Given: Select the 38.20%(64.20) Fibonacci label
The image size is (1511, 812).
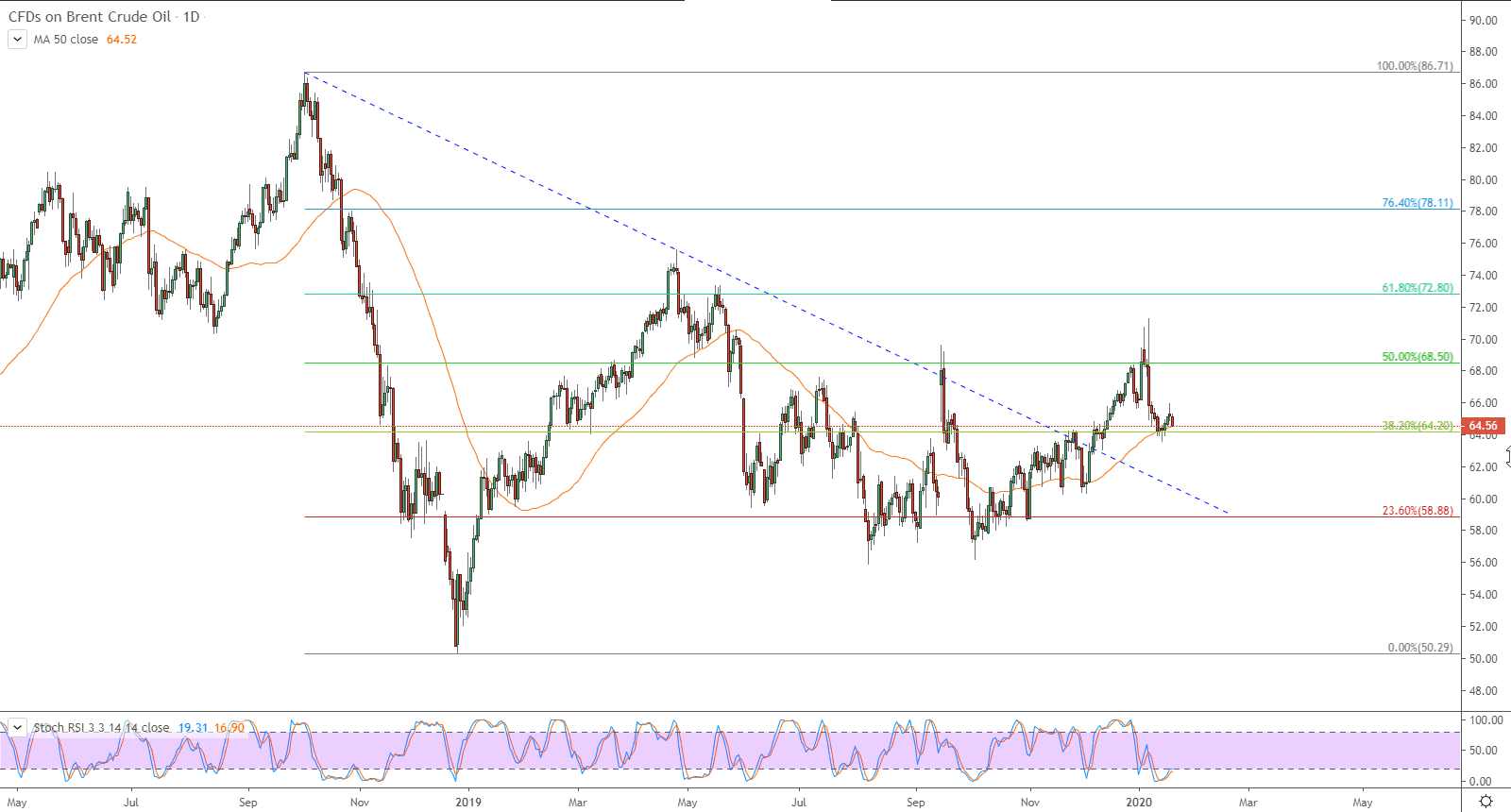Looking at the screenshot, I should pyautogui.click(x=1418, y=426).
